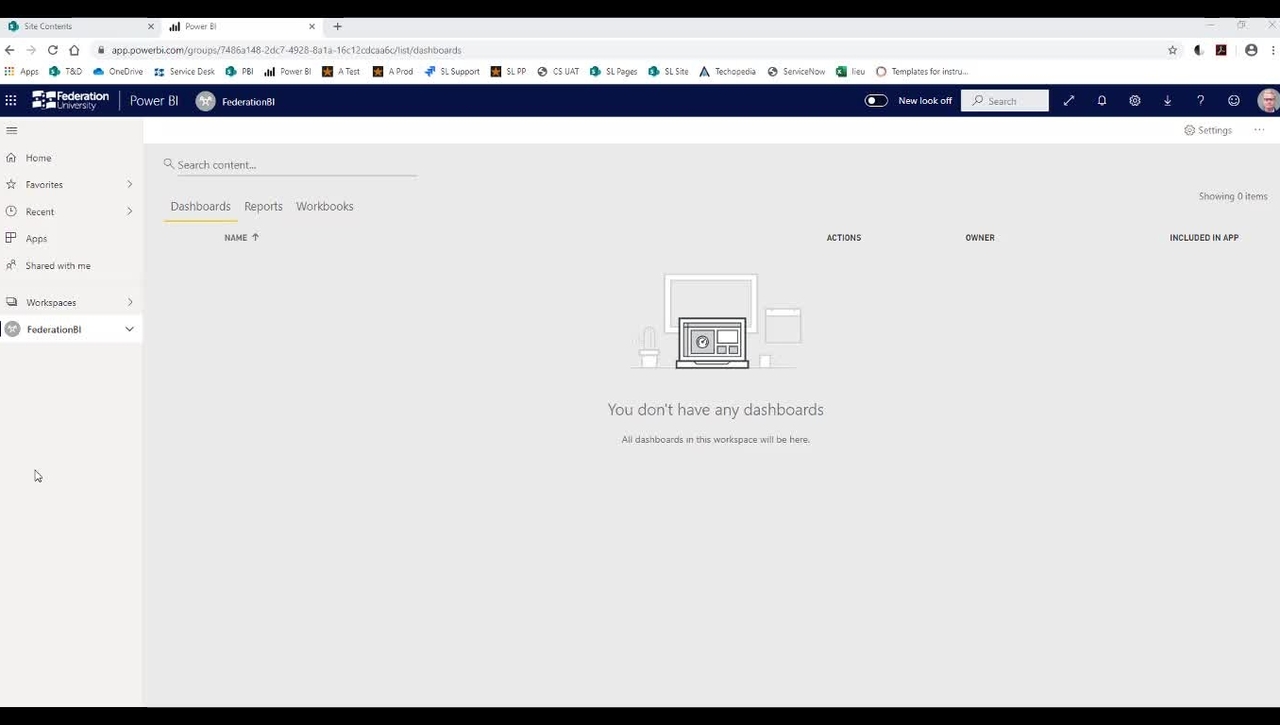Click the OWNER column header
1280x725 pixels.
click(x=980, y=238)
